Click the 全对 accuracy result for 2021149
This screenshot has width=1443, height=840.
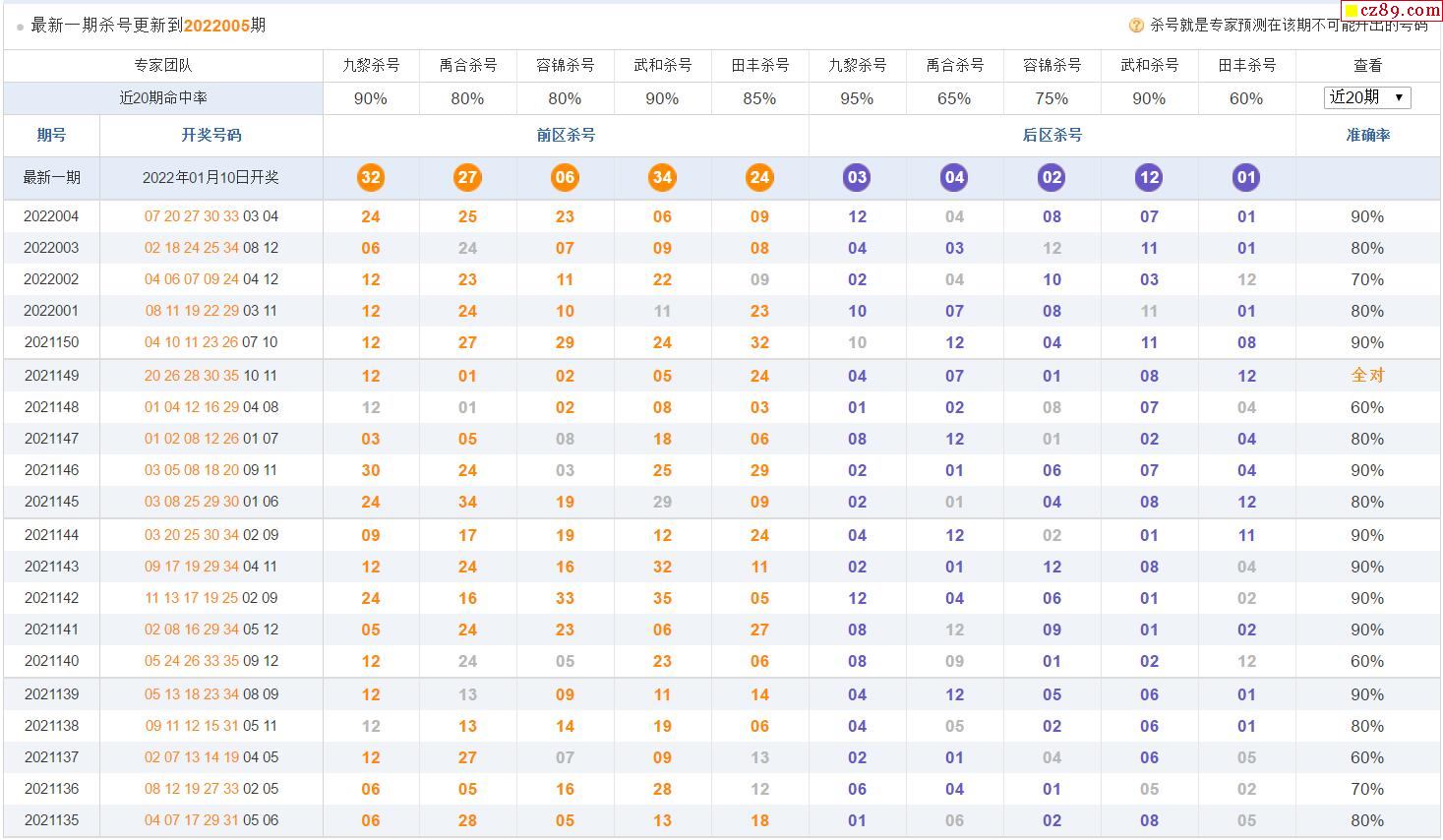pyautogui.click(x=1367, y=376)
